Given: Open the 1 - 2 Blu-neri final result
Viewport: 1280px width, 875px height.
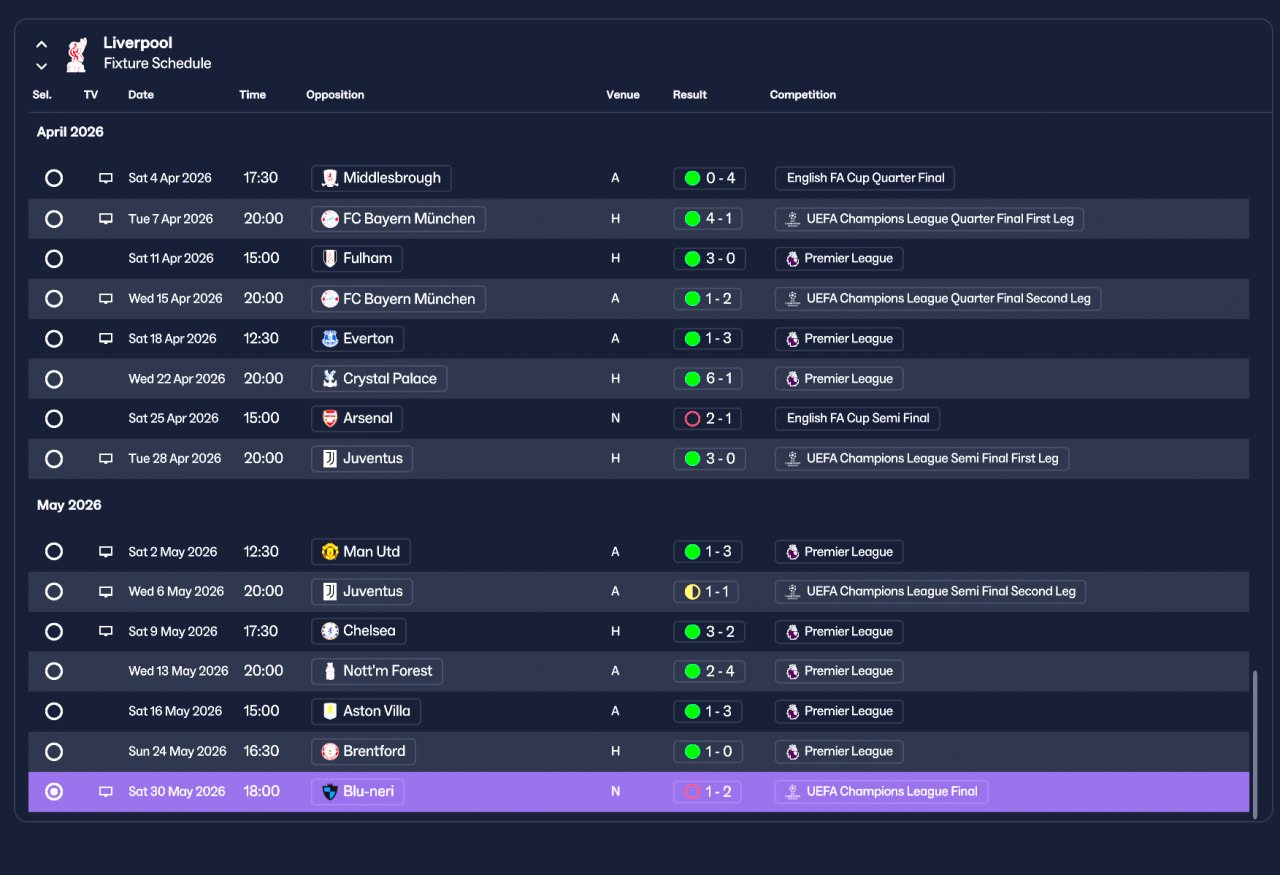Looking at the screenshot, I should (x=708, y=792).
